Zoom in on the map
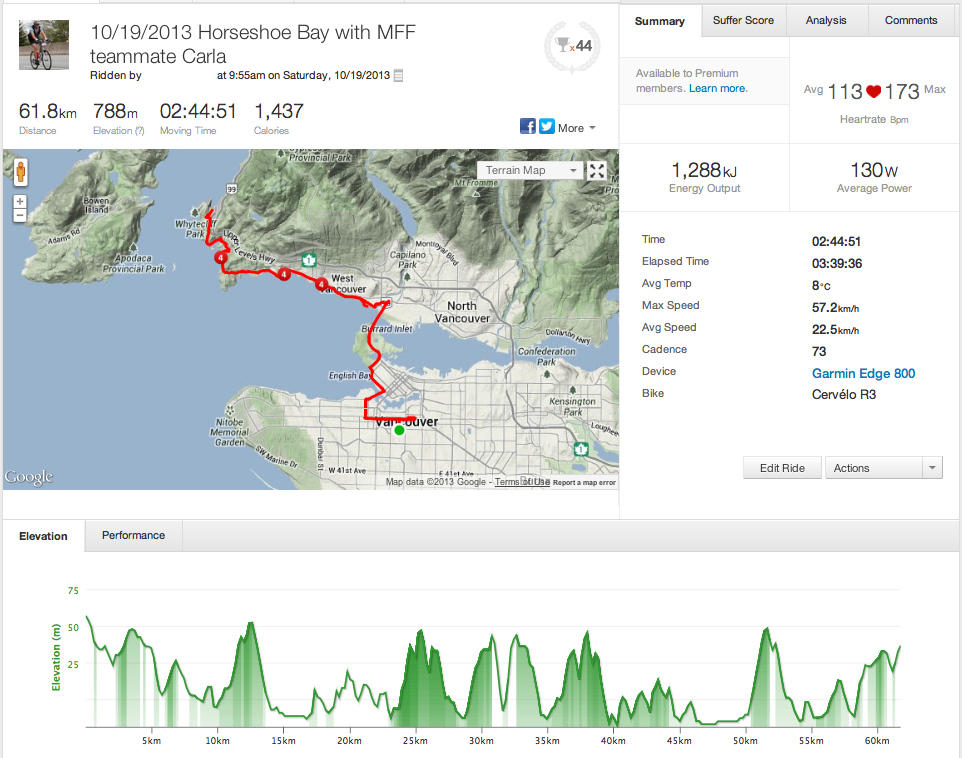Screen dimensions: 962x758 (20, 201)
